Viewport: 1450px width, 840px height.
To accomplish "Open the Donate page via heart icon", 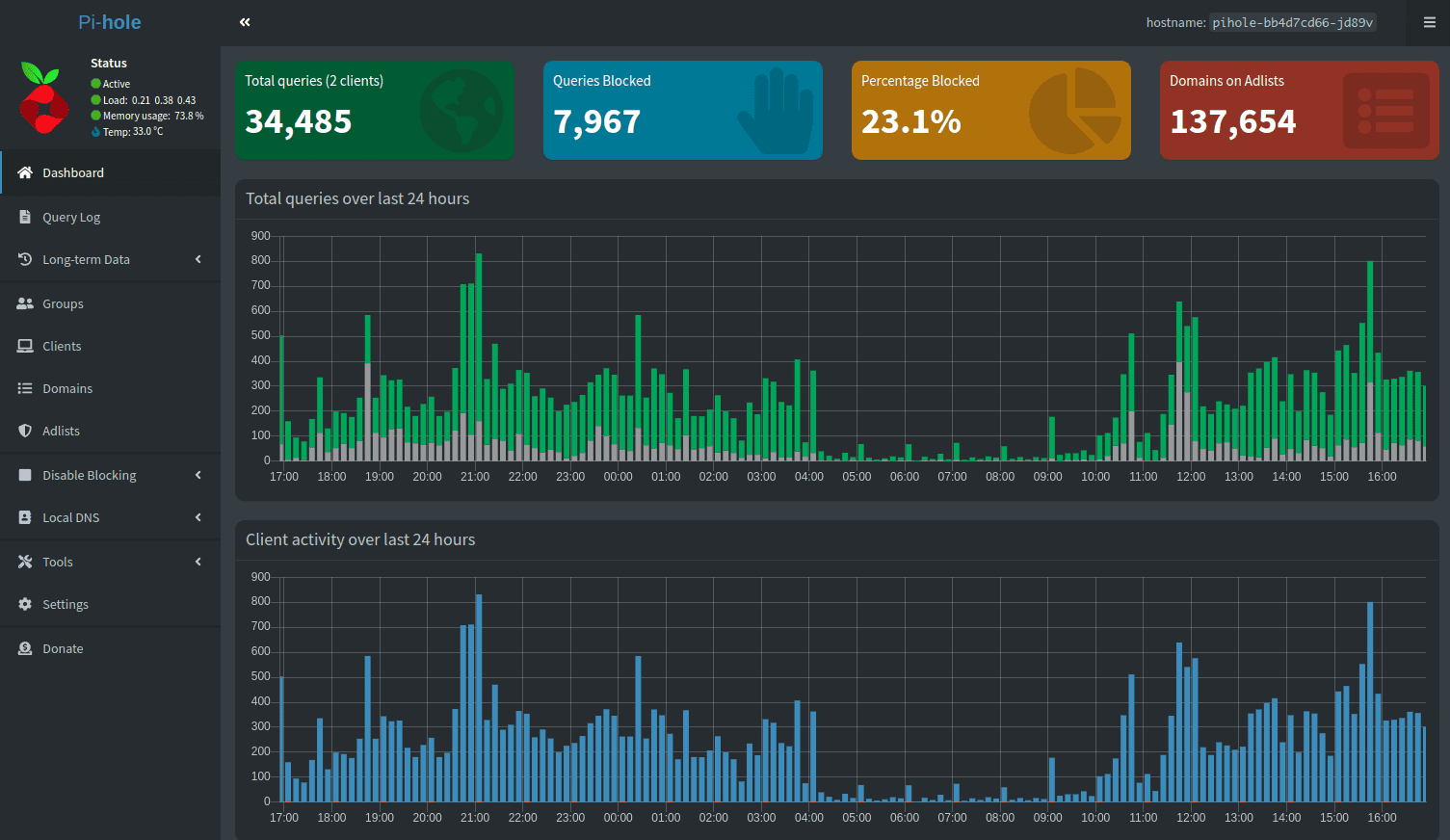I will (x=23, y=648).
